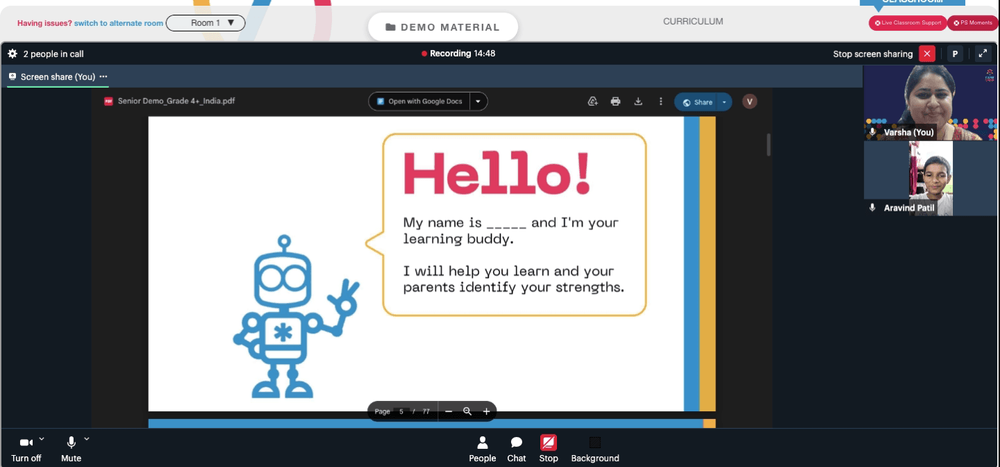Viewport: 1000px width, 467px height.
Task: Click the download icon in PDF toolbar
Action: pos(638,101)
